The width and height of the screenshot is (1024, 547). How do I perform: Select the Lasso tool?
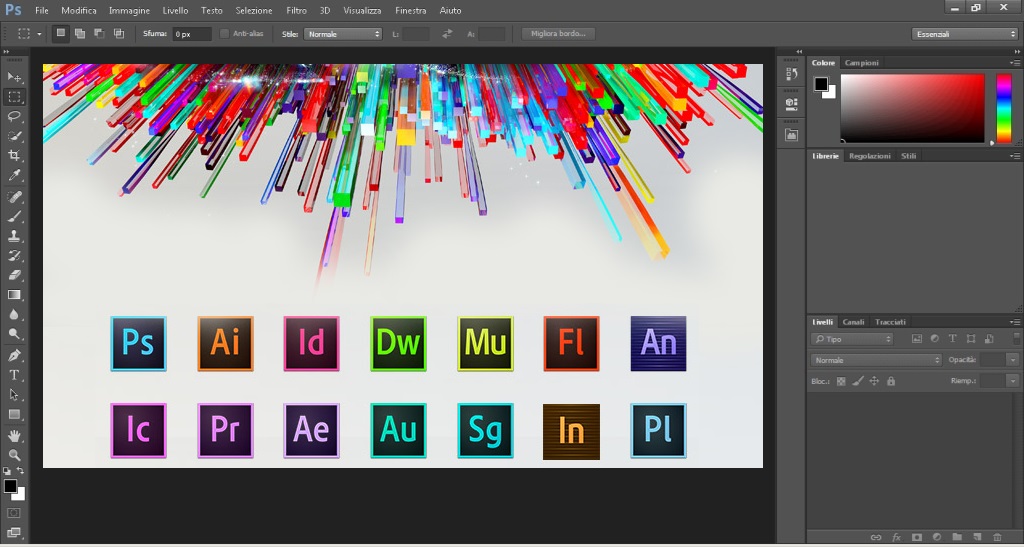pos(14,116)
